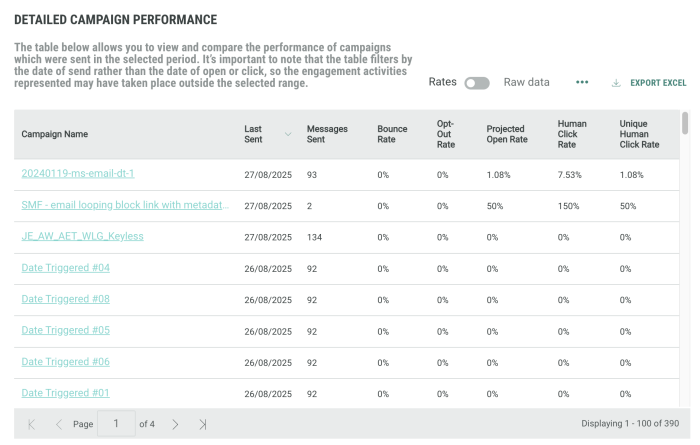The width and height of the screenshot is (700, 445).
Task: Go to previous page arrow
Action: coord(58,424)
